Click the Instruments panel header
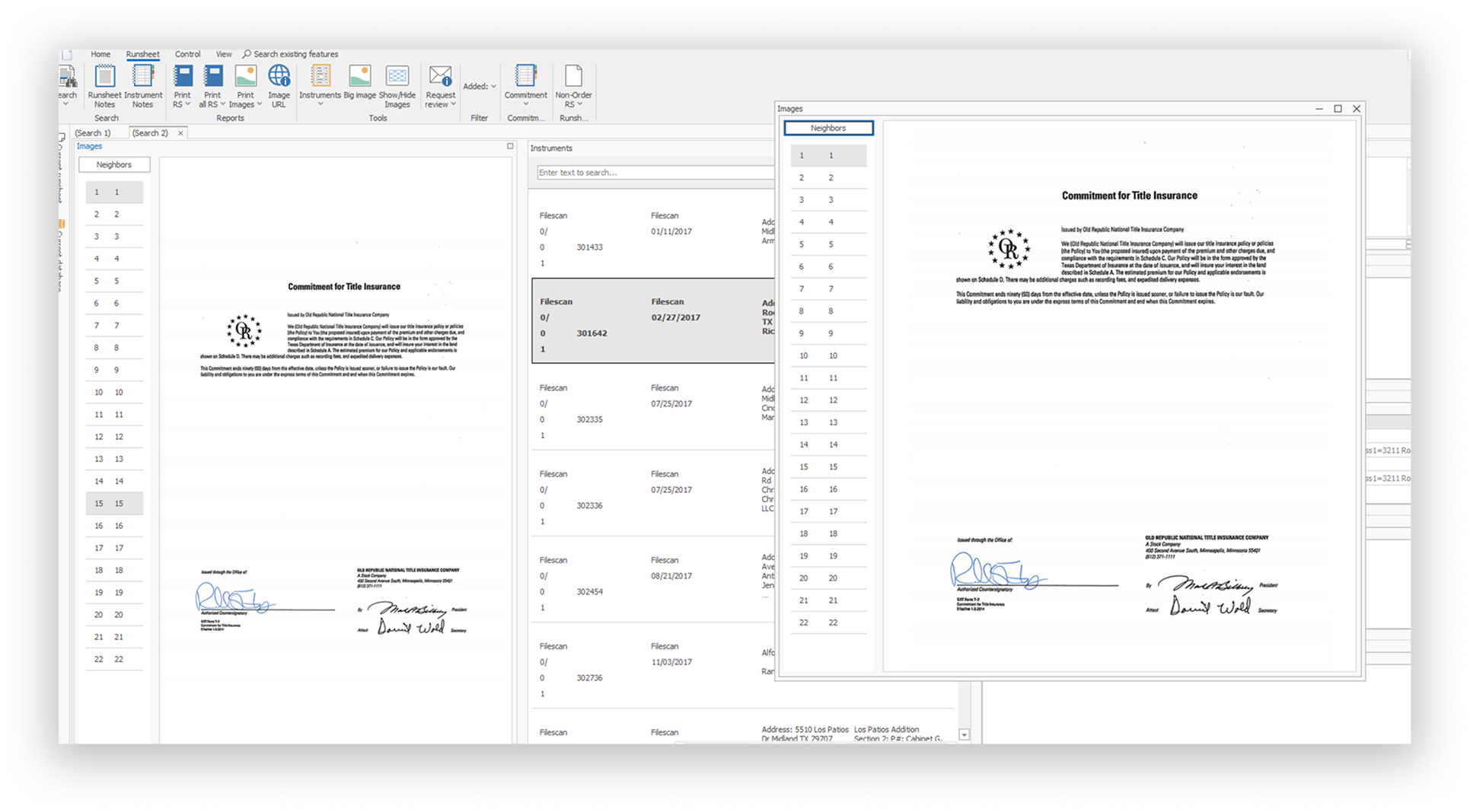The width and height of the screenshot is (1470, 812). tap(551, 148)
